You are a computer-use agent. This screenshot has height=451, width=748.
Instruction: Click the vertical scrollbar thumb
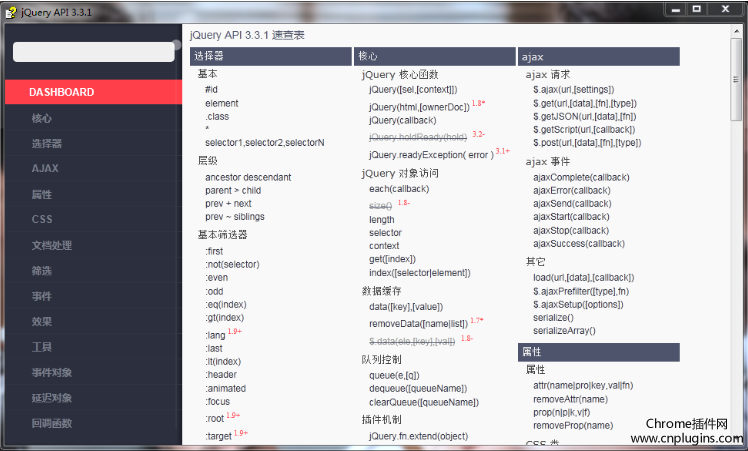tap(736, 79)
